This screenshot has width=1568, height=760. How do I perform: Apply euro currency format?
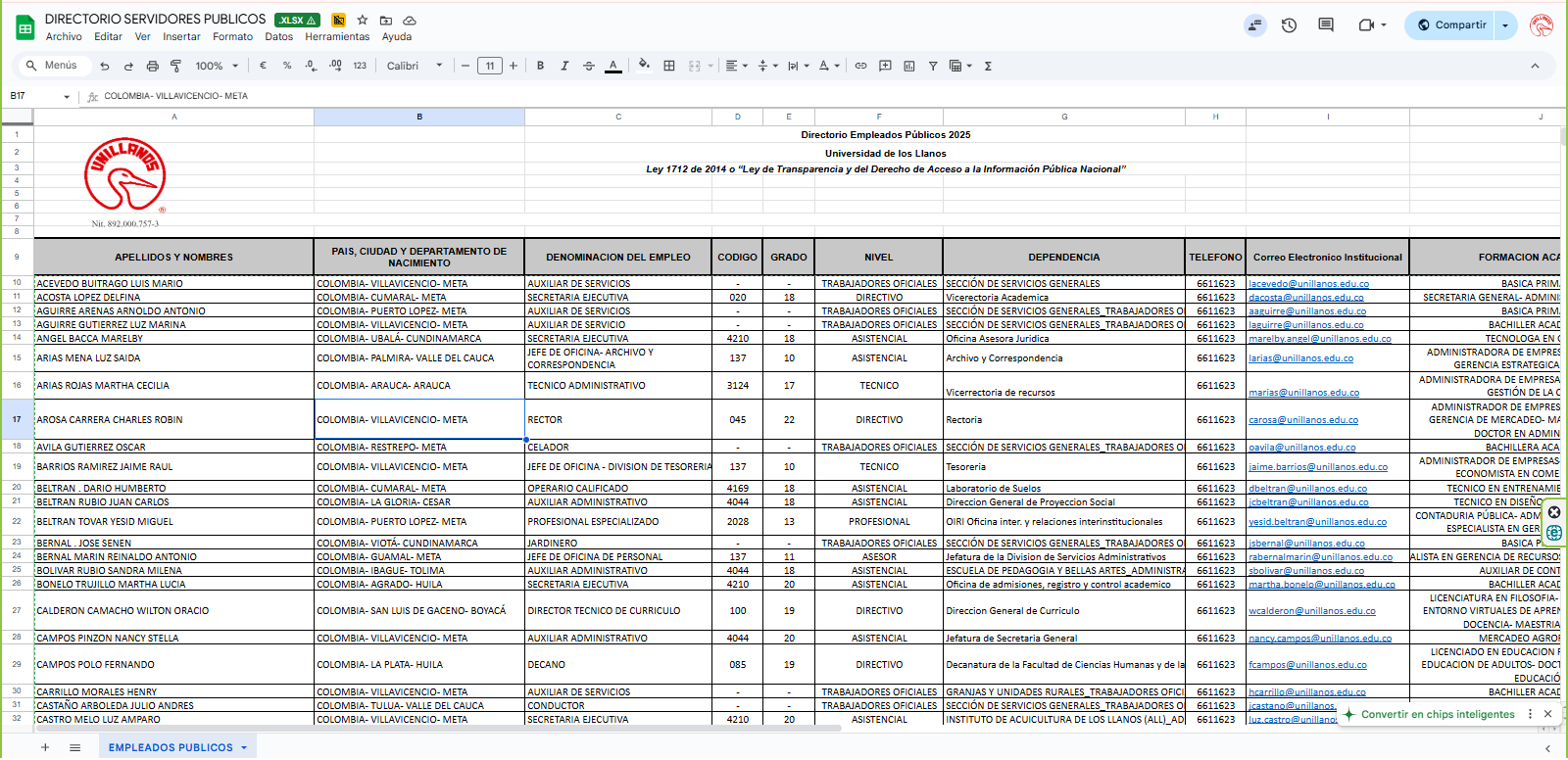[263, 66]
